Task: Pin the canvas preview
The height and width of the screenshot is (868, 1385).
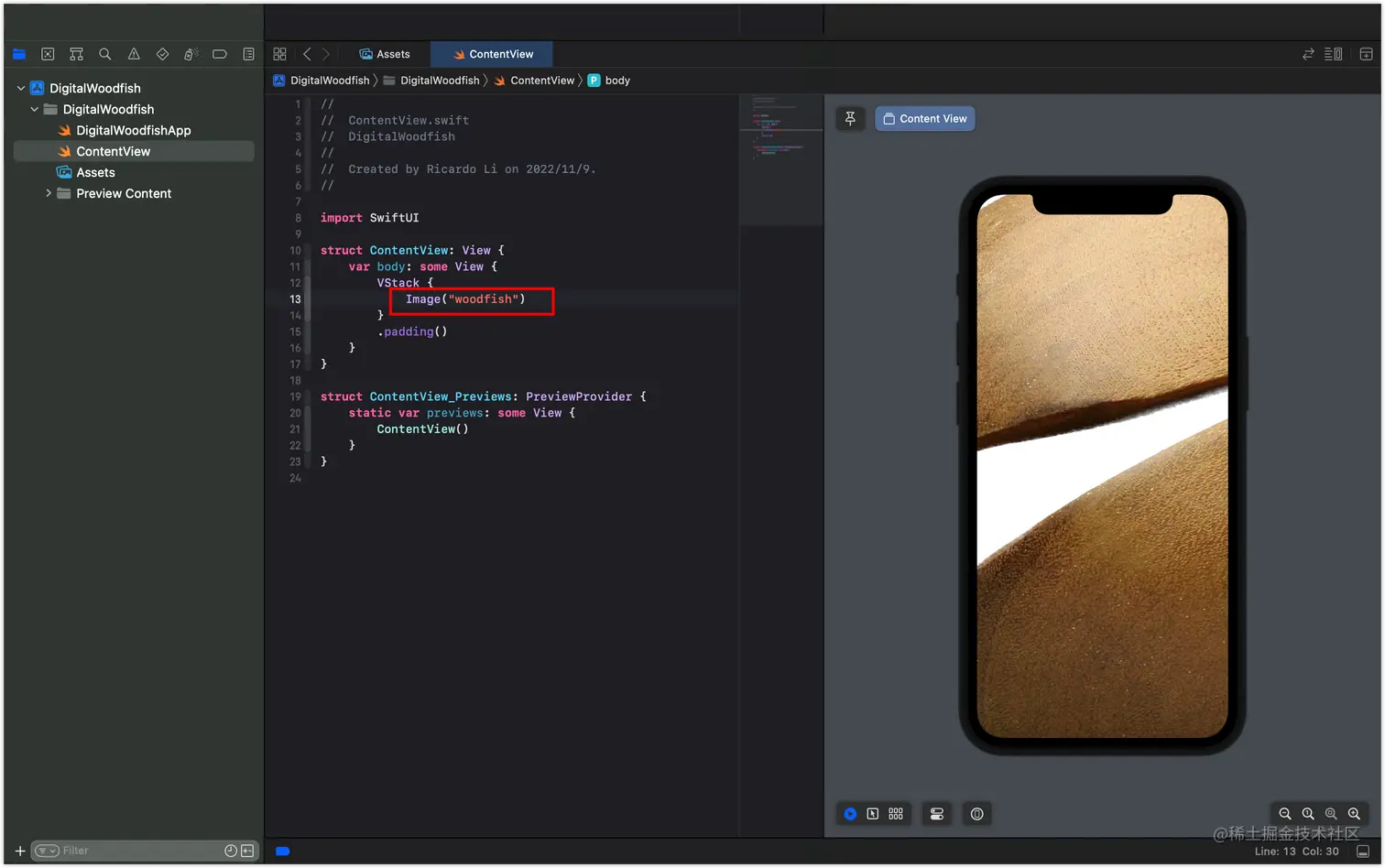Action: [x=850, y=118]
